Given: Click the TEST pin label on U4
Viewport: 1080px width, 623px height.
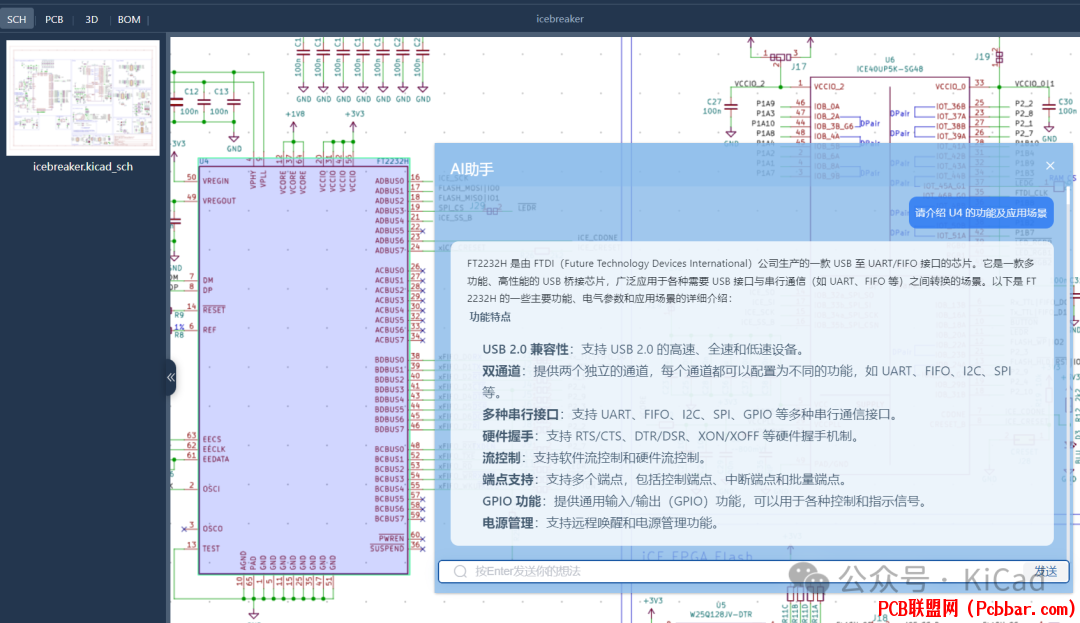Looking at the screenshot, I should pyautogui.click(x=211, y=549).
